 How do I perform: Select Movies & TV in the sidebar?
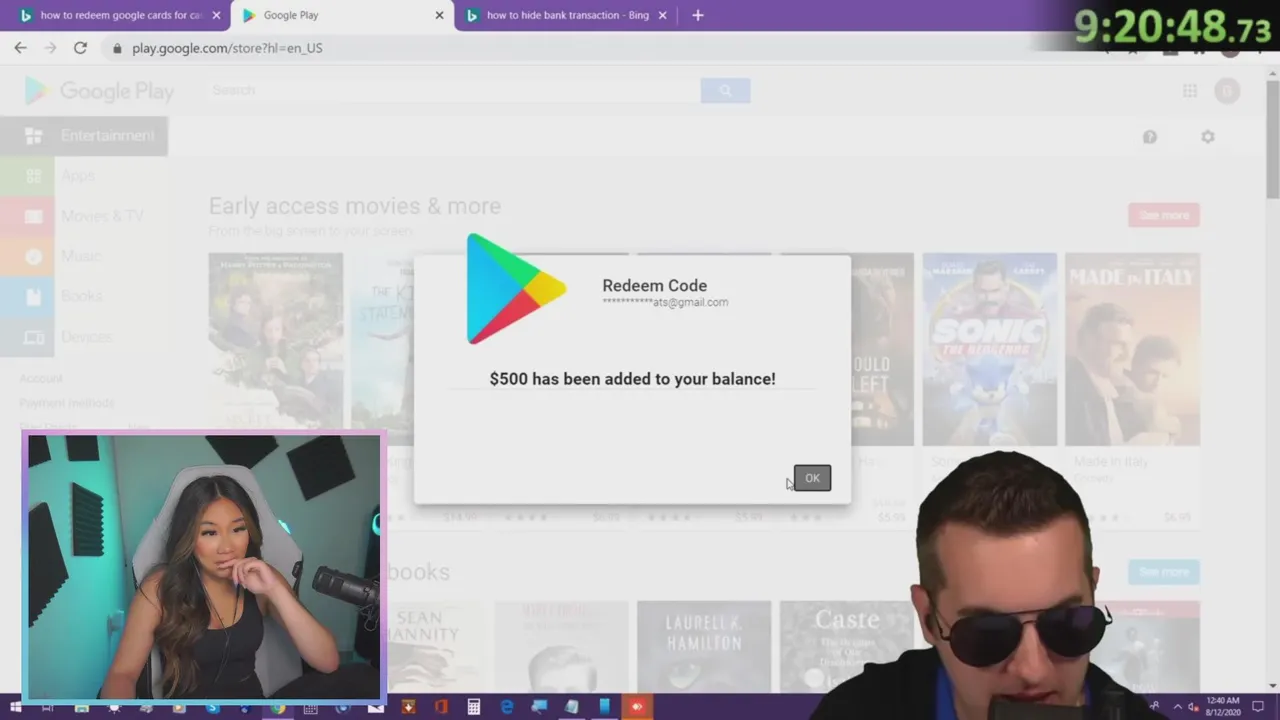point(84,216)
